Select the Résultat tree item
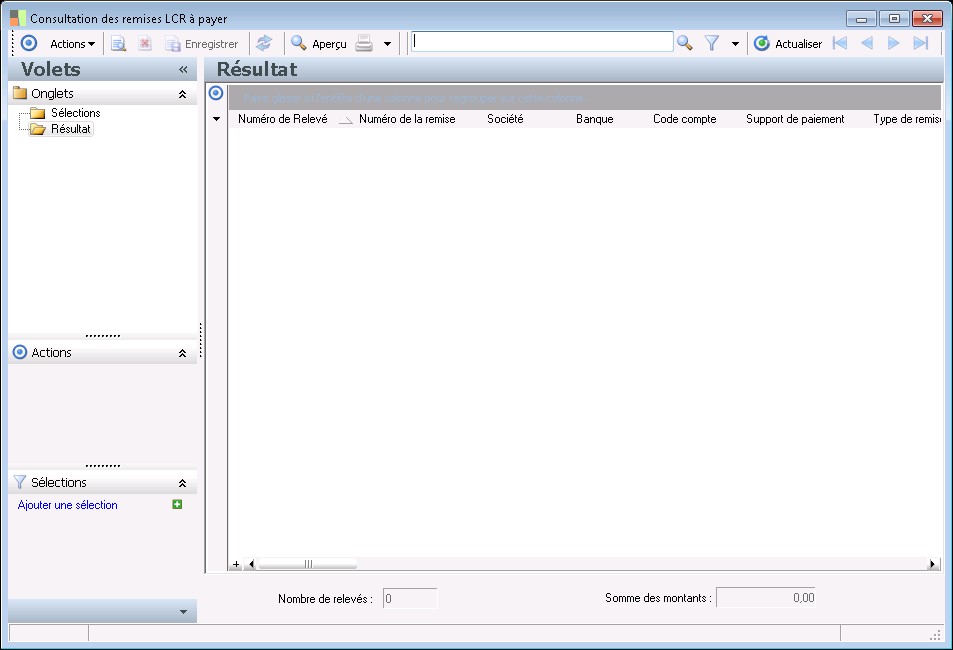The width and height of the screenshot is (953, 650). [71, 129]
